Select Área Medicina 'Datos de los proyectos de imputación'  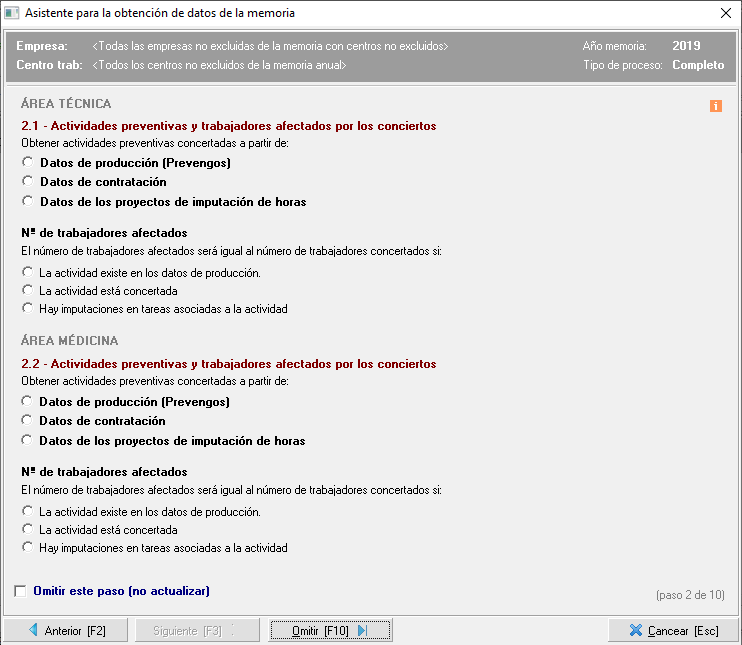pyautogui.click(x=28, y=441)
